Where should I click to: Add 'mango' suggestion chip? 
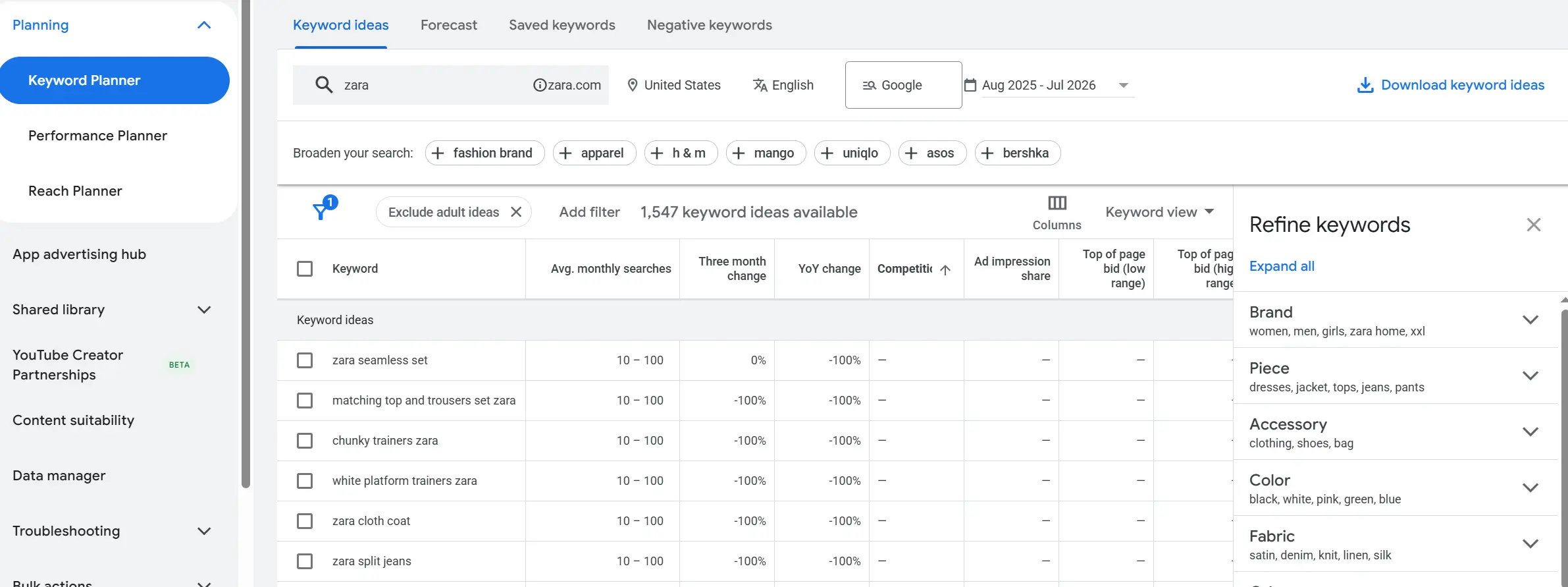tap(766, 153)
